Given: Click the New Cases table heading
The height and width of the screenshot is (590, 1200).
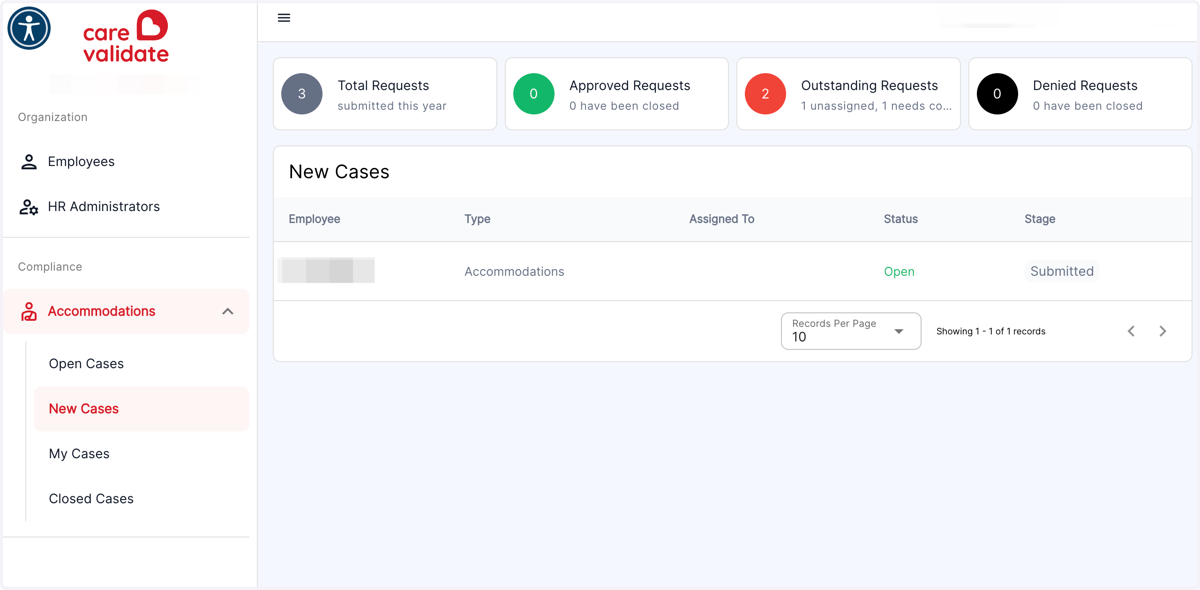Looking at the screenshot, I should pyautogui.click(x=339, y=172).
